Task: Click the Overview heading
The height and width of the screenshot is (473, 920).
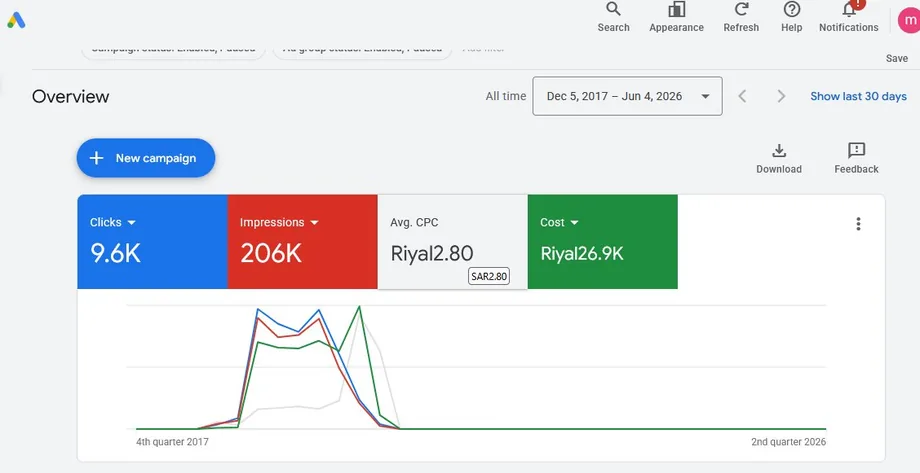Action: [x=70, y=96]
